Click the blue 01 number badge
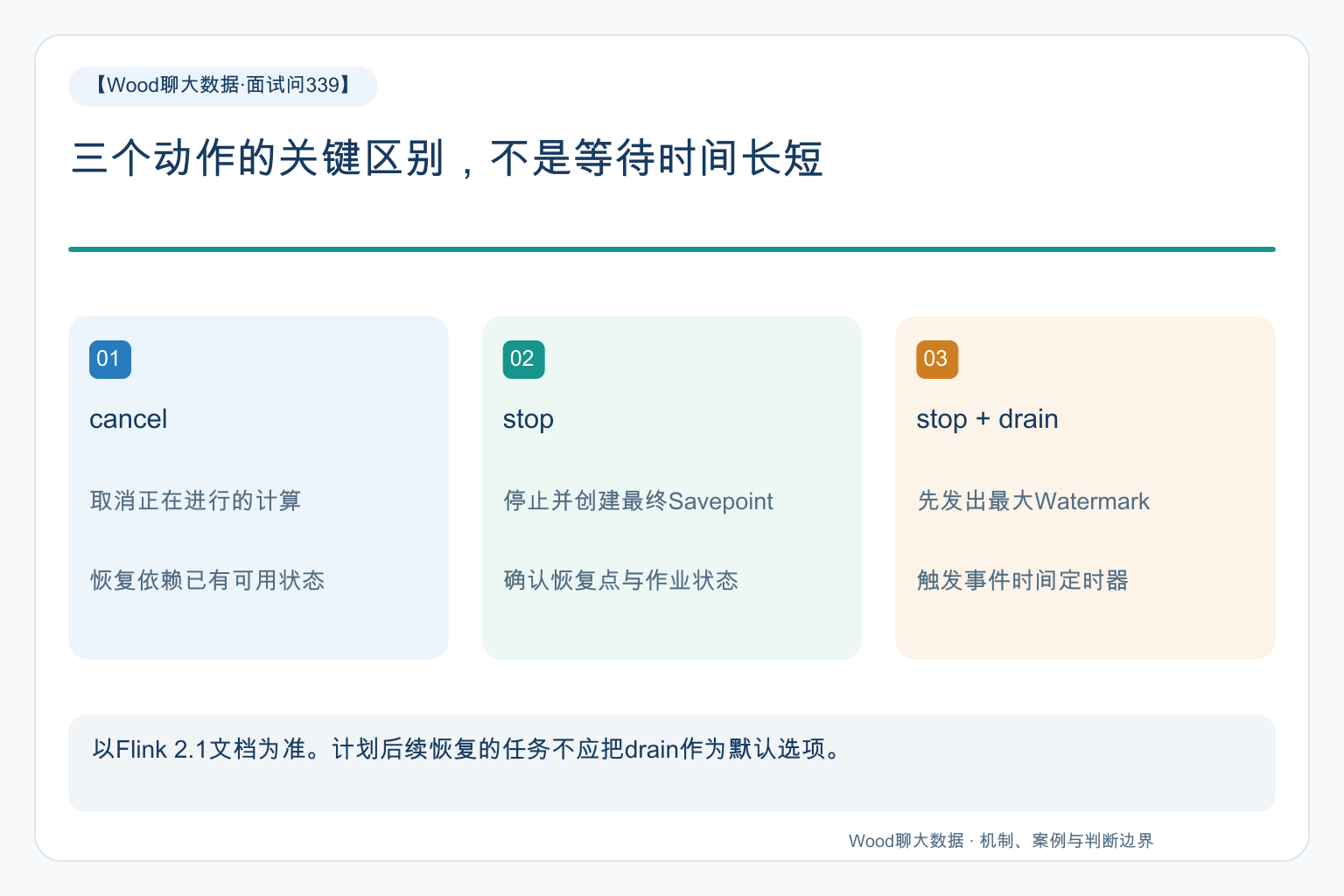This screenshot has height=896, width=1344. click(110, 360)
